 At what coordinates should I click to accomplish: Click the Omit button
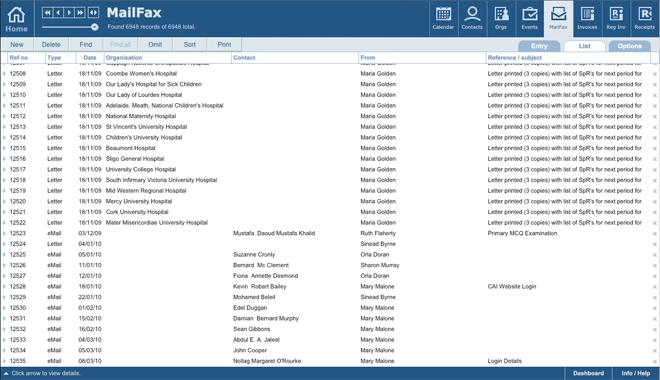tap(155, 45)
